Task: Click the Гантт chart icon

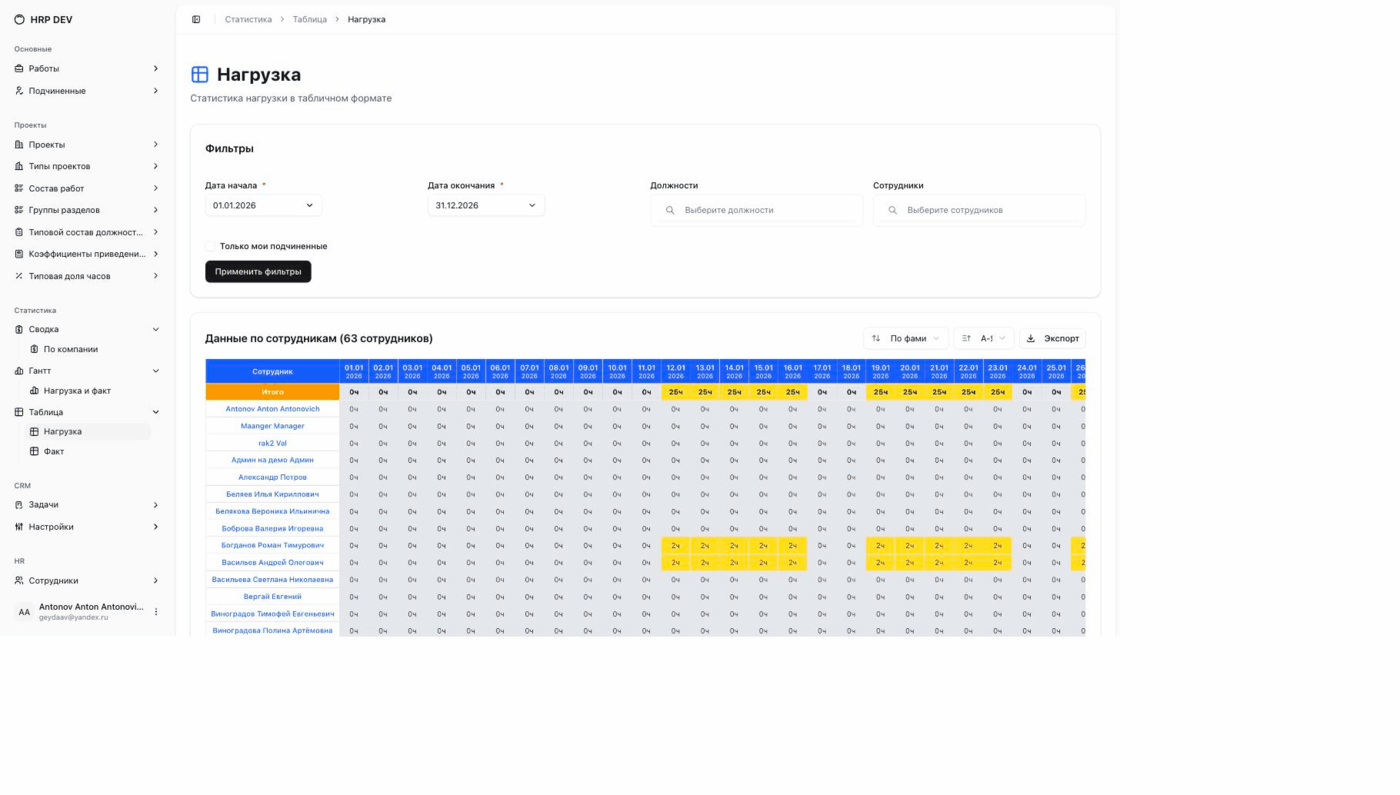Action: coord(19,371)
